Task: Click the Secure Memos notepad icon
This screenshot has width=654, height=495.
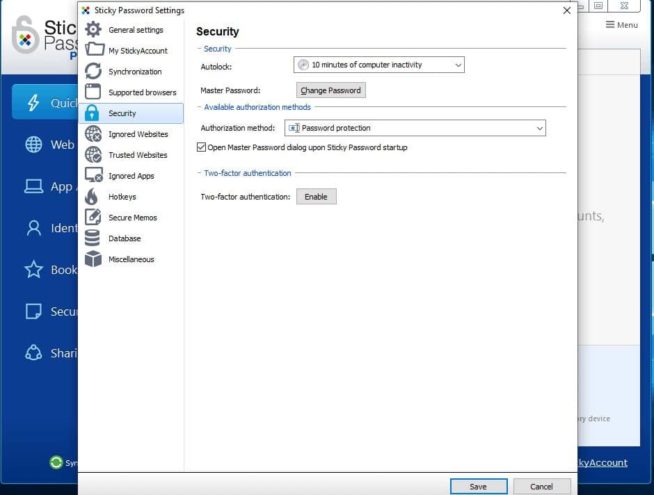Action: pos(93,217)
